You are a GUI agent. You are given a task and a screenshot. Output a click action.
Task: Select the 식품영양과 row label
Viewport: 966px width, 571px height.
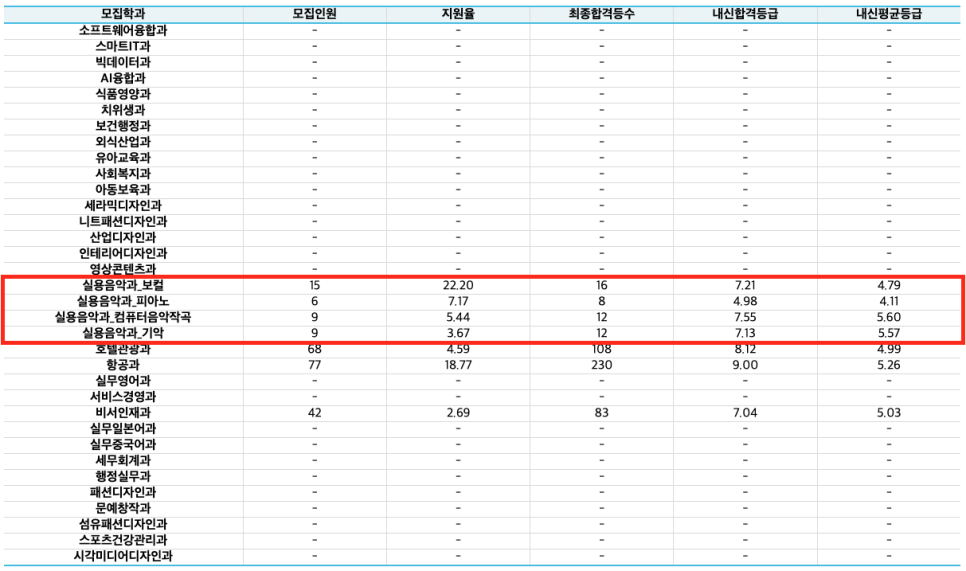[x=123, y=94]
